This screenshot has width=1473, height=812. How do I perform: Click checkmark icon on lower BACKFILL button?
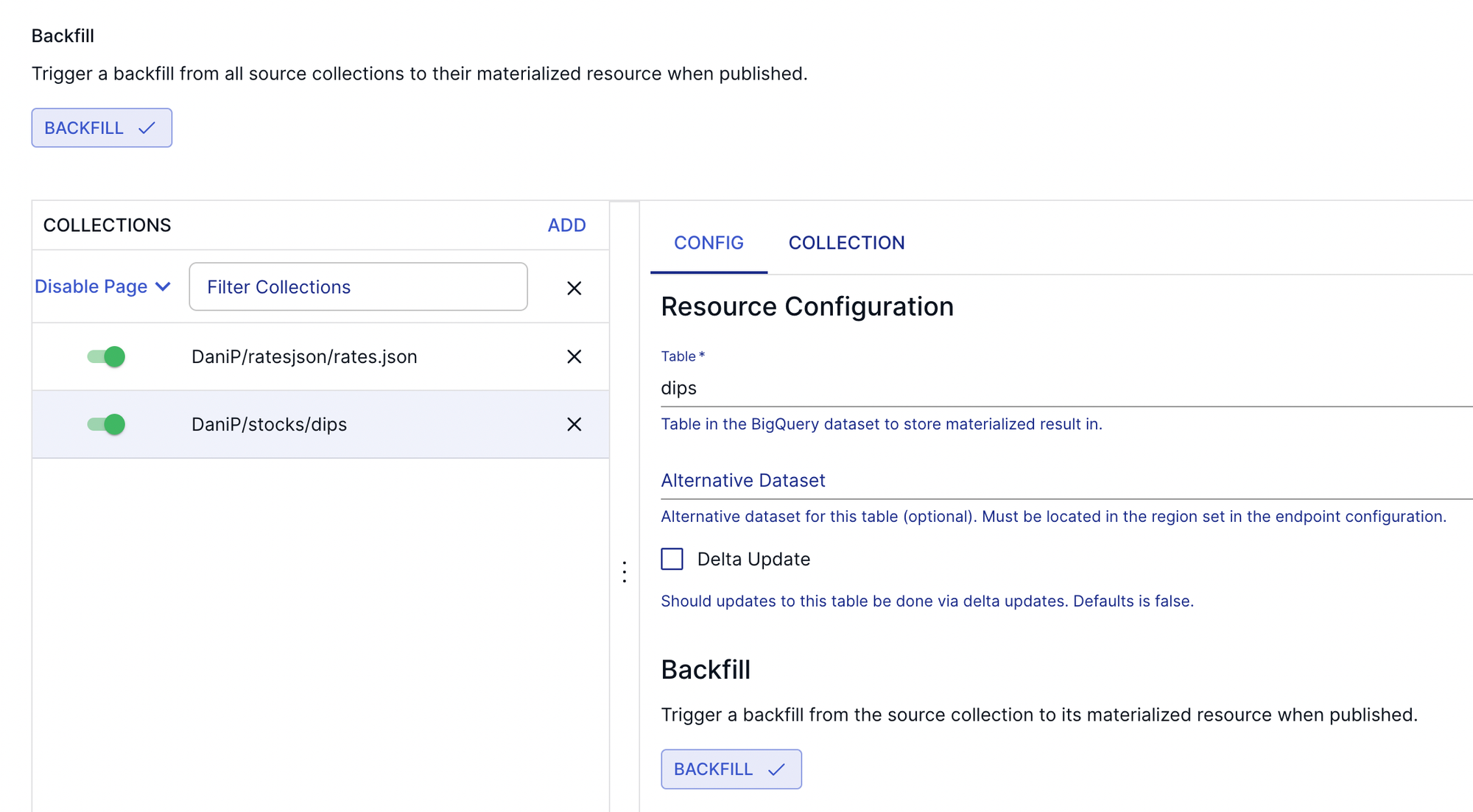click(x=776, y=769)
